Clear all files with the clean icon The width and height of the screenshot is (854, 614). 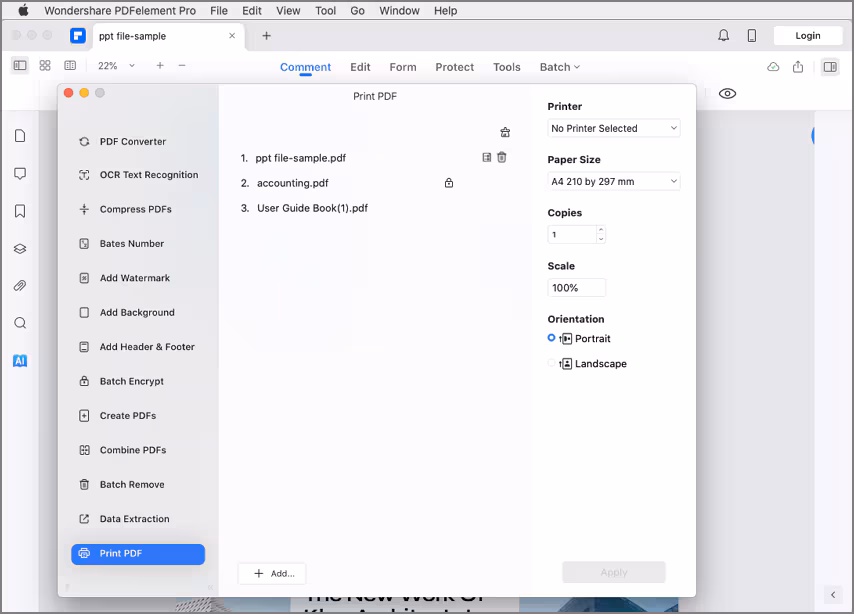tap(505, 132)
